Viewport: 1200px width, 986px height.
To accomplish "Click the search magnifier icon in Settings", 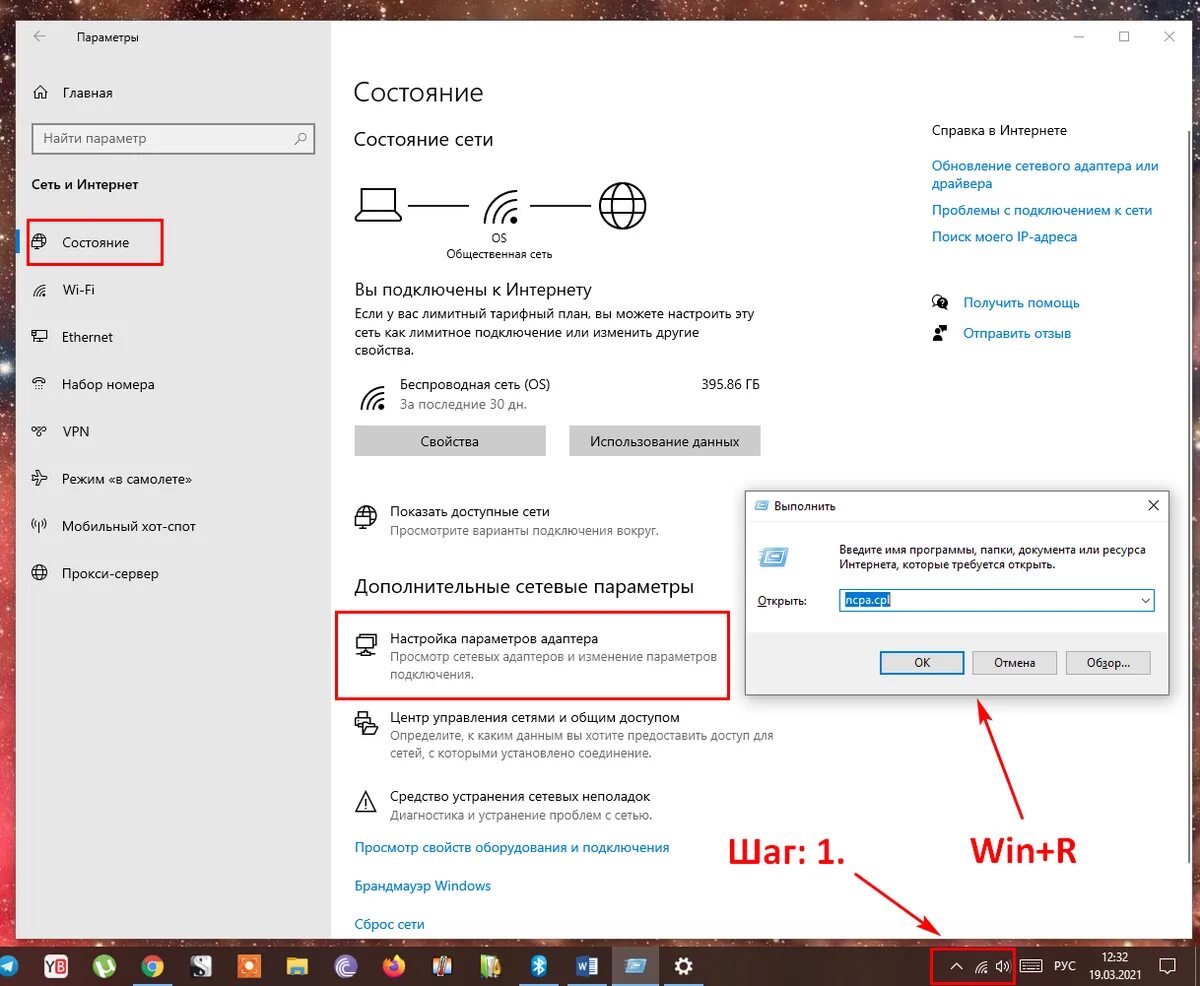I will [x=301, y=138].
